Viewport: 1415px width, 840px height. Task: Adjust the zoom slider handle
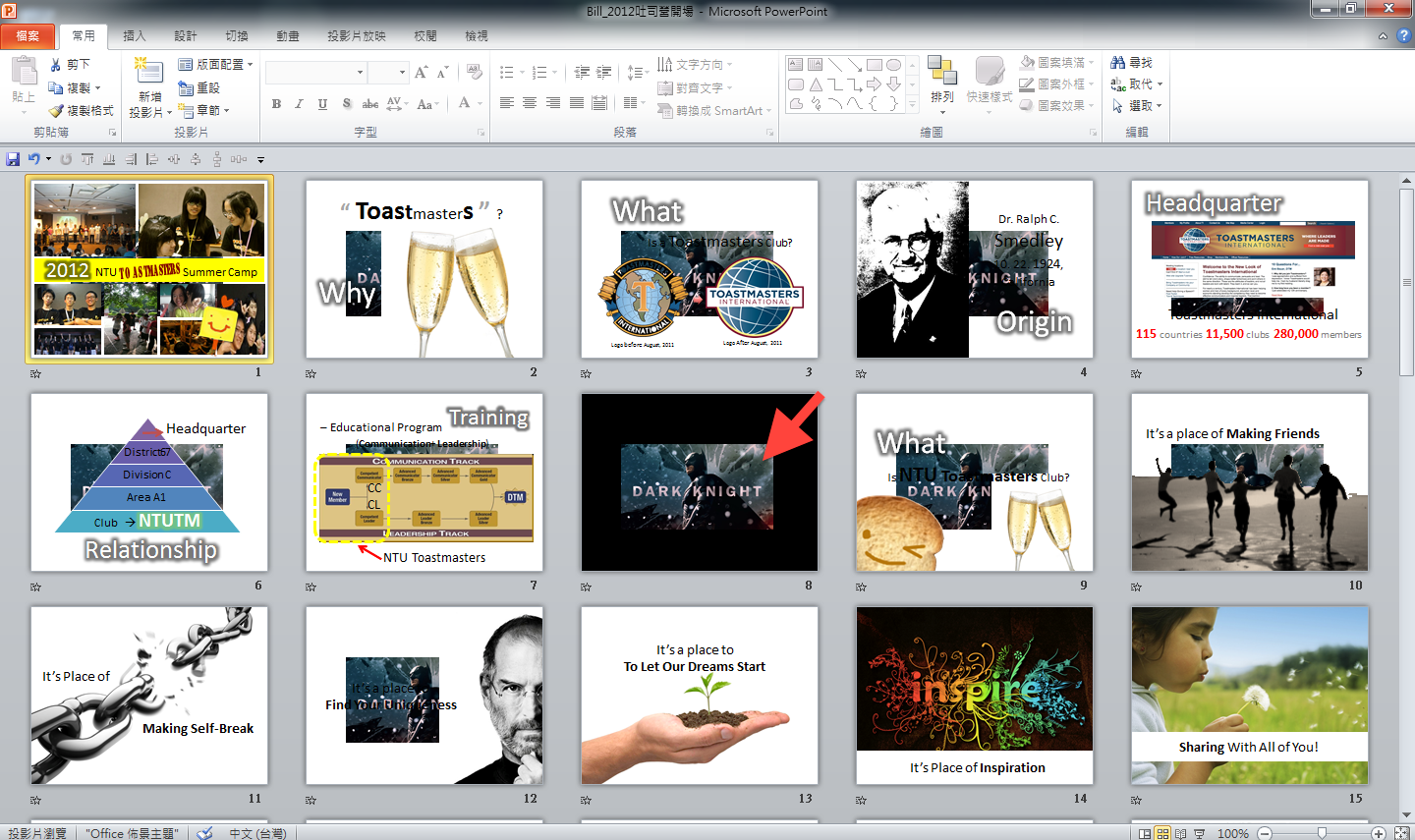tap(1322, 833)
